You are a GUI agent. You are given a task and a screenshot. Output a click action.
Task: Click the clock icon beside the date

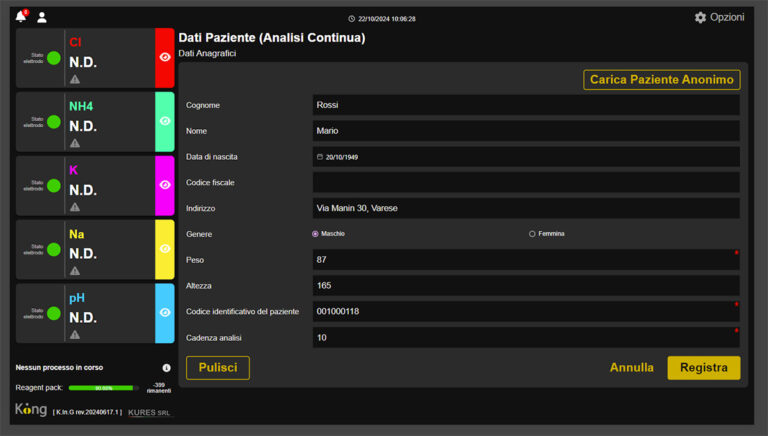352,19
